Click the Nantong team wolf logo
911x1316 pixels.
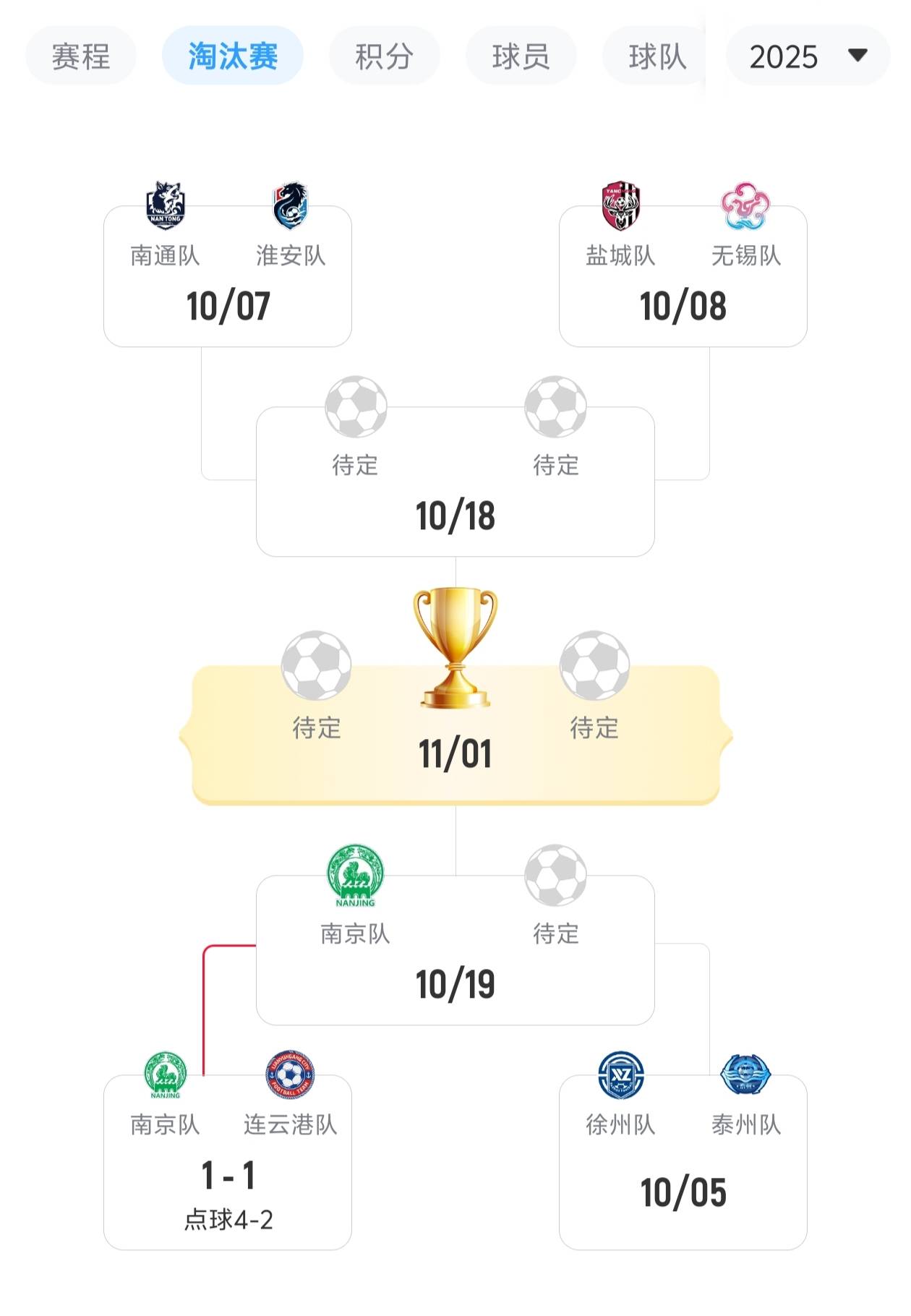[x=166, y=205]
